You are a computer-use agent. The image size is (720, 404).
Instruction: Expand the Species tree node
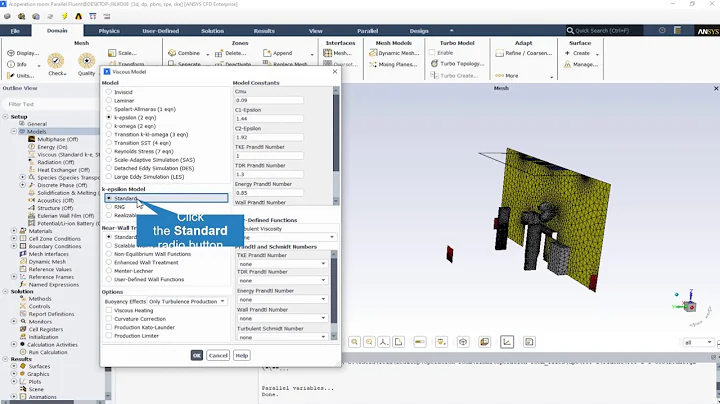click(x=22, y=177)
